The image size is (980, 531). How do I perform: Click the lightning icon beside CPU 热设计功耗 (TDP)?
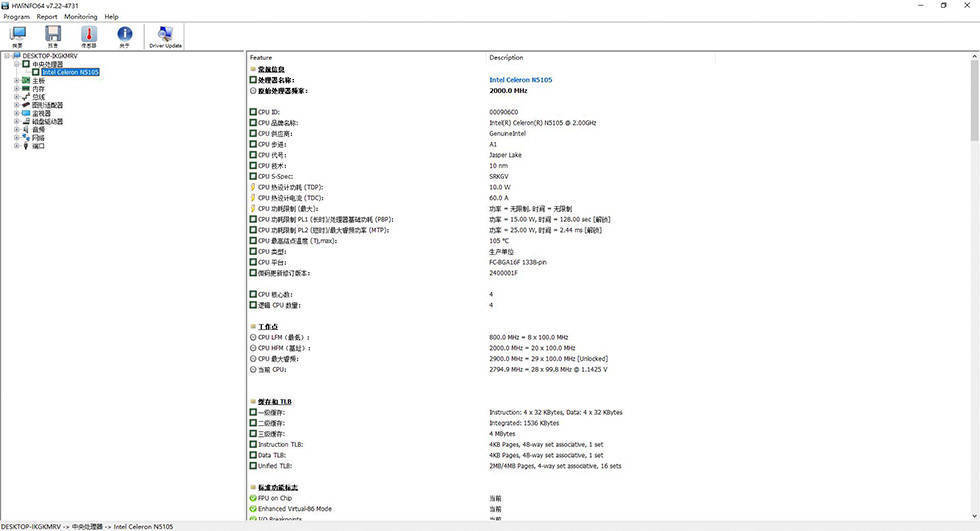click(253, 187)
